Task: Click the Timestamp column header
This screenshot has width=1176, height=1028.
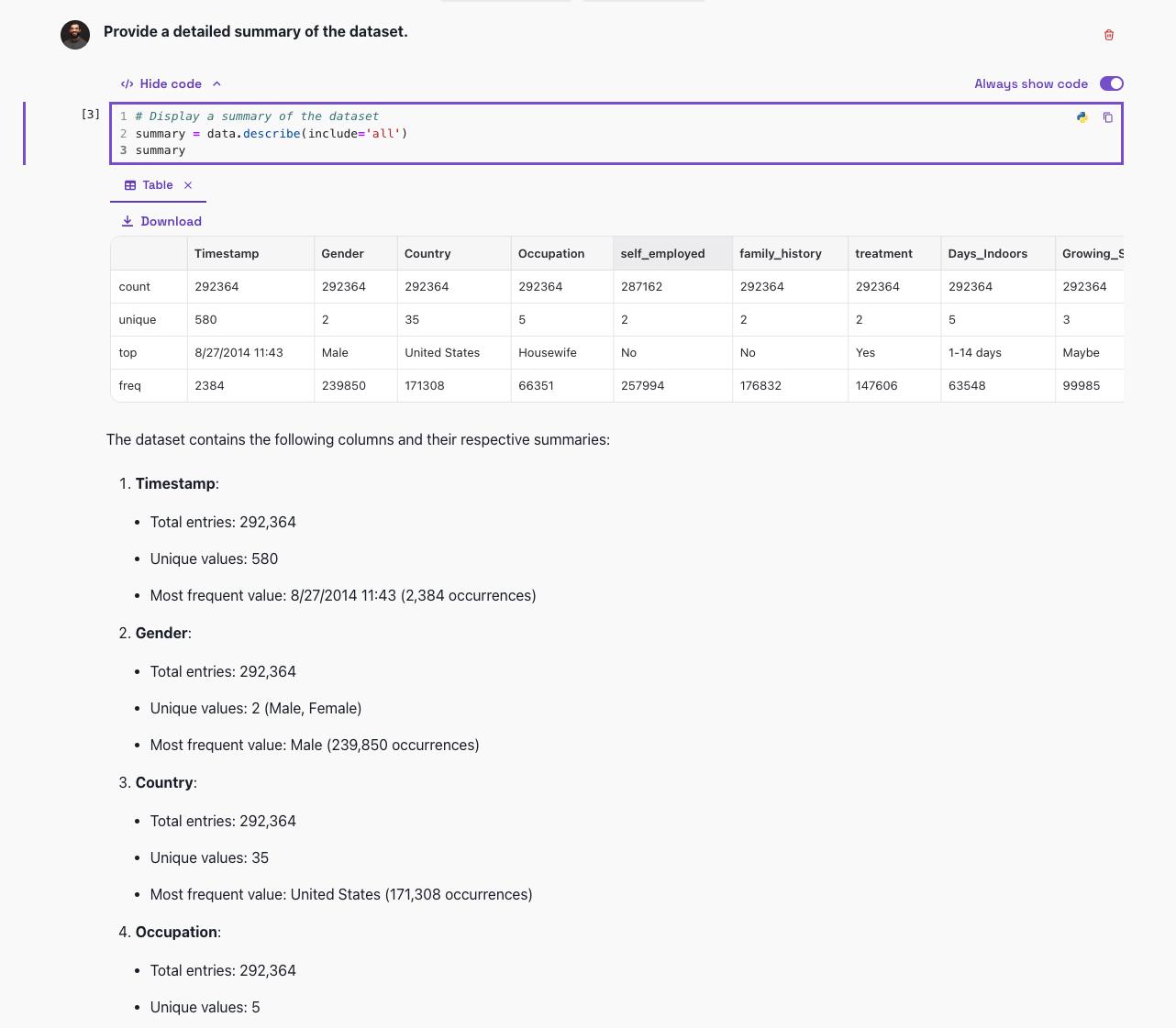Action: click(227, 253)
